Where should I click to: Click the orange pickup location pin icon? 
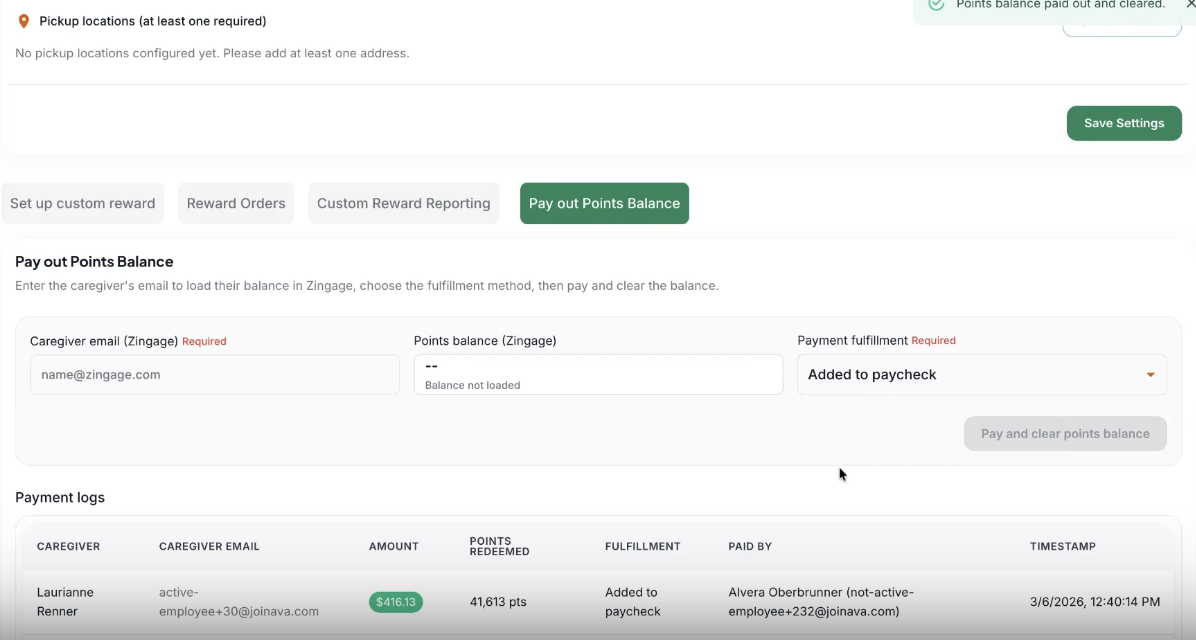point(24,21)
